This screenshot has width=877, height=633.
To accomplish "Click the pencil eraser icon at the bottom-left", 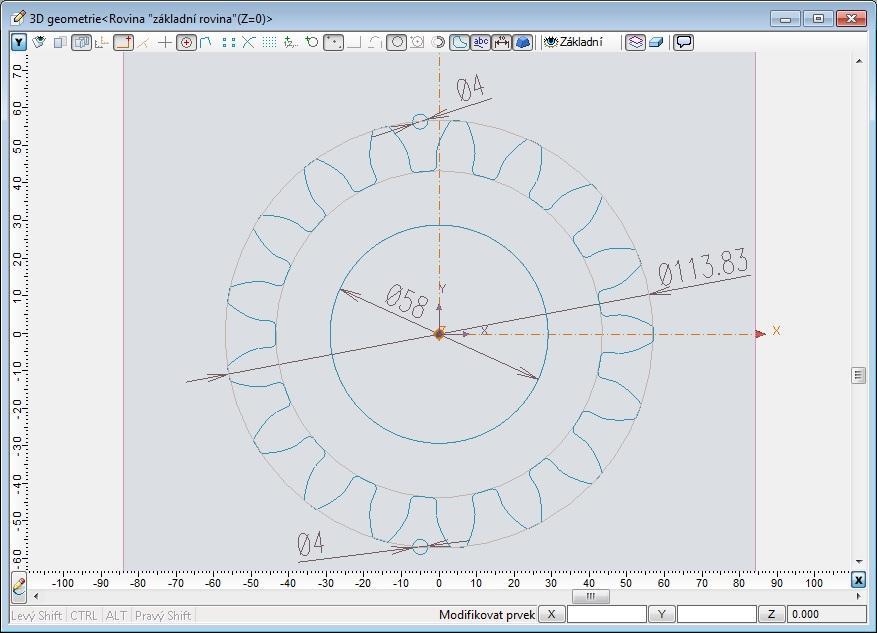I will tap(18, 587).
